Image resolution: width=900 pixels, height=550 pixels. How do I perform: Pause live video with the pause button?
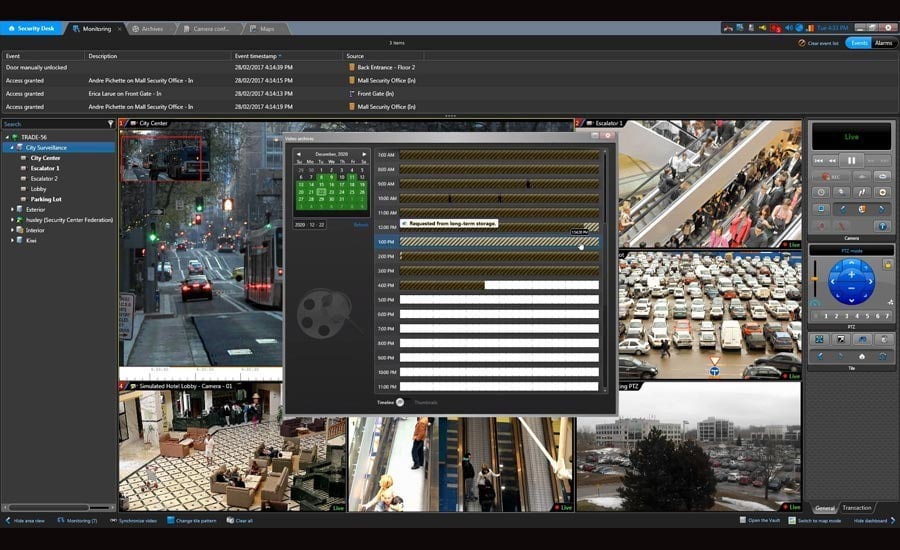tap(851, 160)
